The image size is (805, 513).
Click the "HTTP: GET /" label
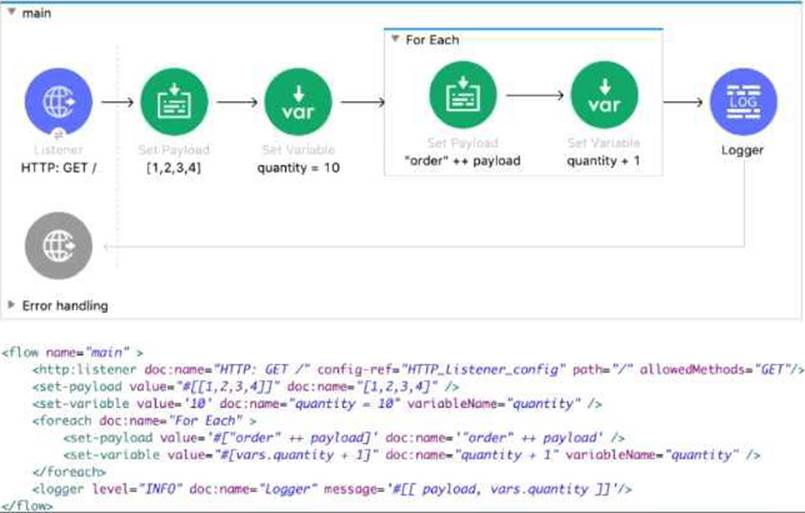click(x=59, y=168)
